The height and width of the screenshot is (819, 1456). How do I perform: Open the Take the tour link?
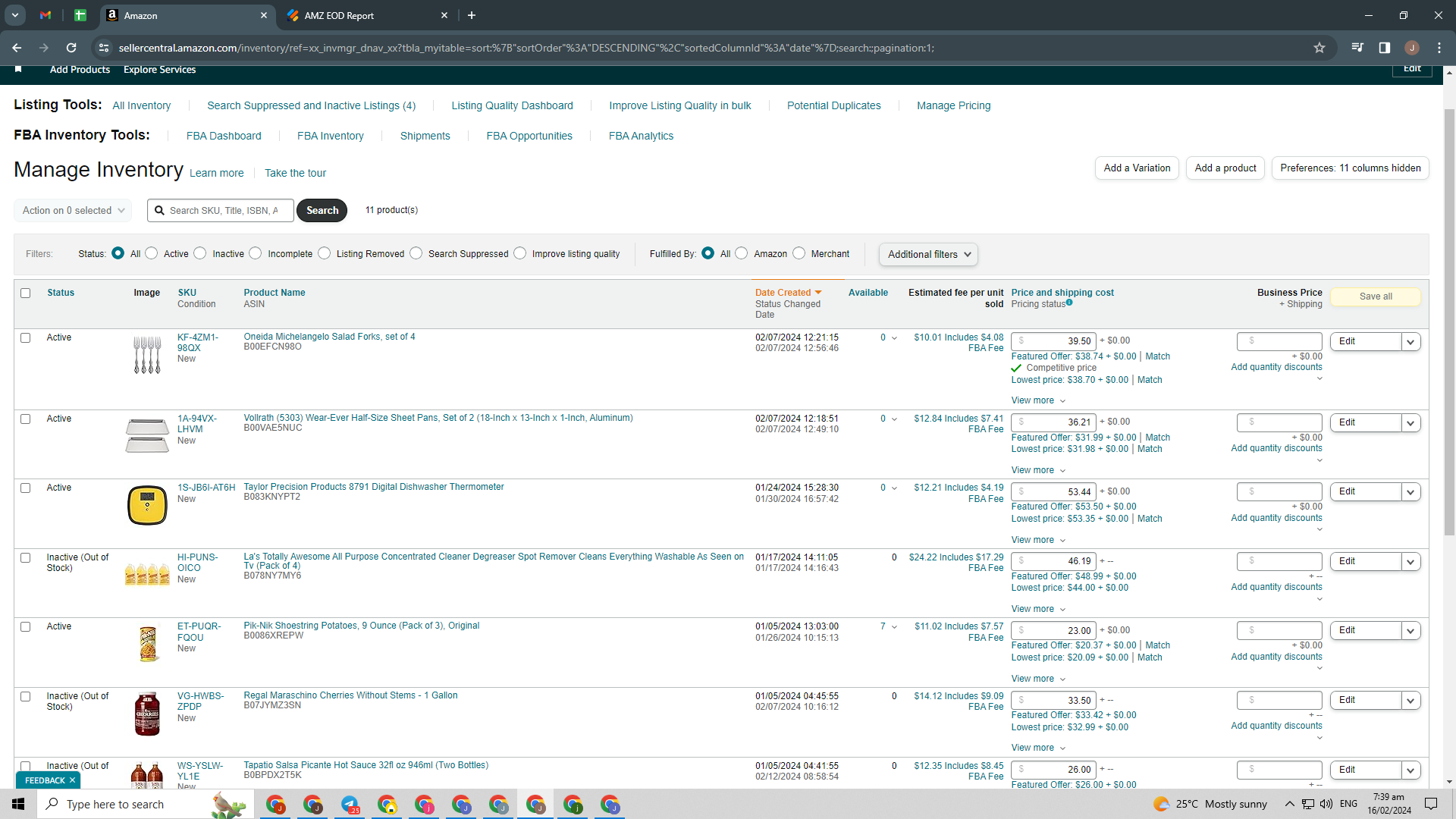(x=295, y=173)
